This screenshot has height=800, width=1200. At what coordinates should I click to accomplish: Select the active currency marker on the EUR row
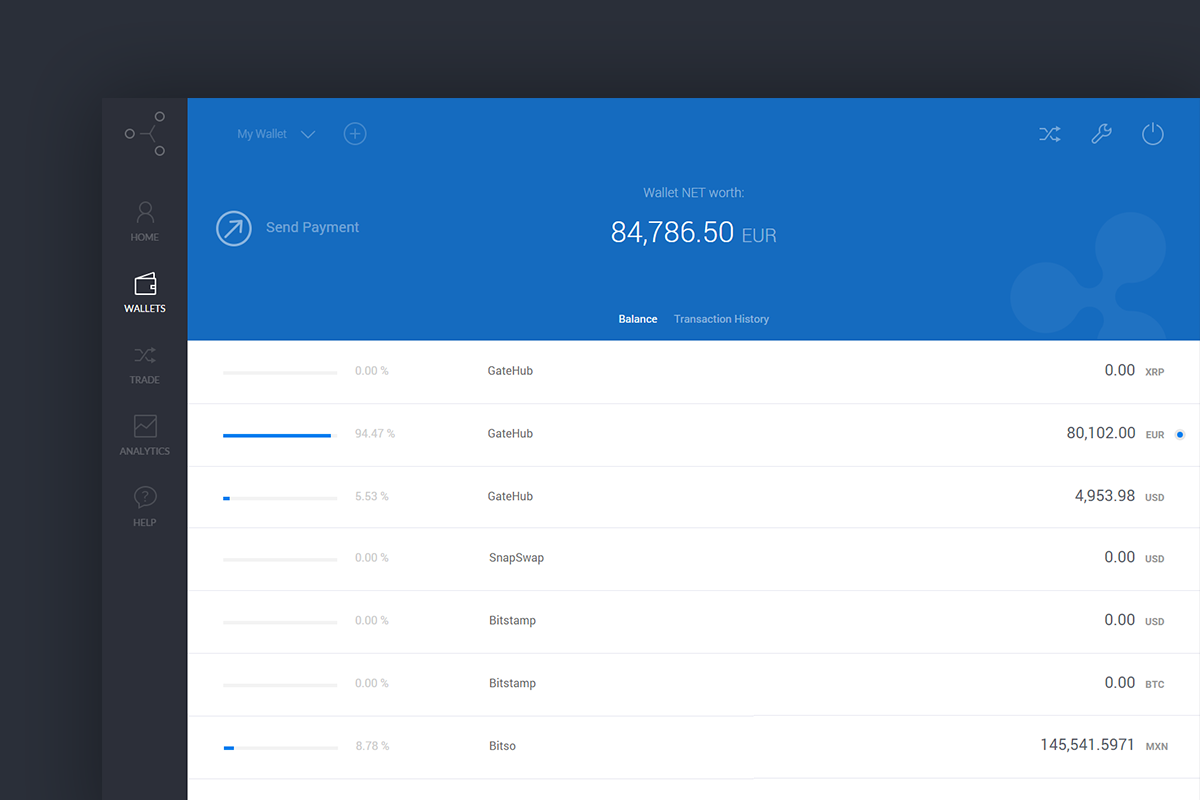[x=1180, y=434]
